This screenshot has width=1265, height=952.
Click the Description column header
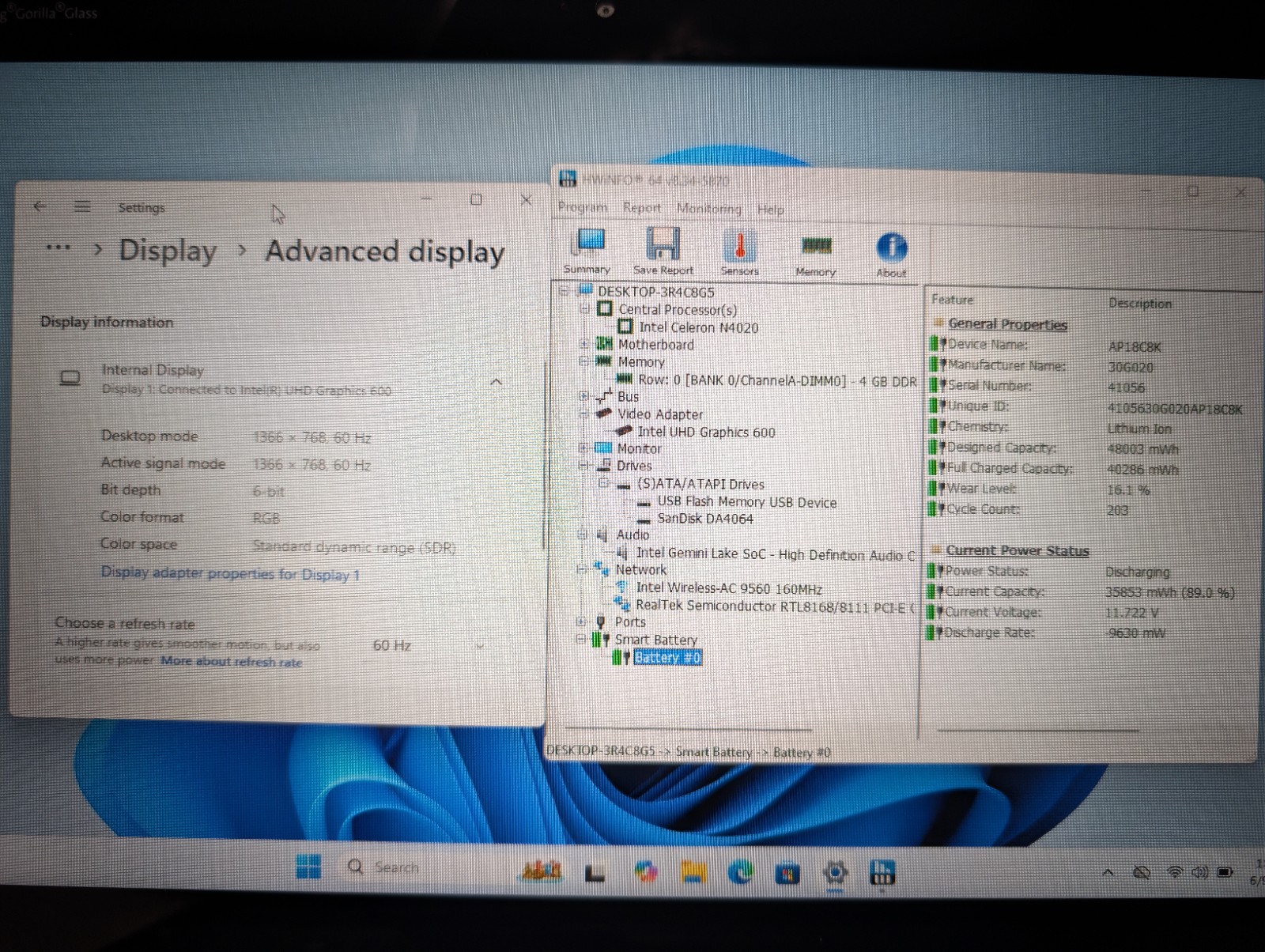click(x=1140, y=304)
